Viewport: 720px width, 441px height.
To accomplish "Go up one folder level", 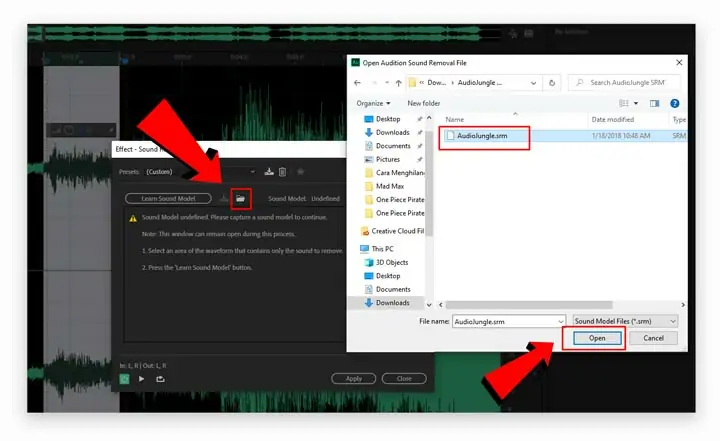I will click(x=398, y=83).
